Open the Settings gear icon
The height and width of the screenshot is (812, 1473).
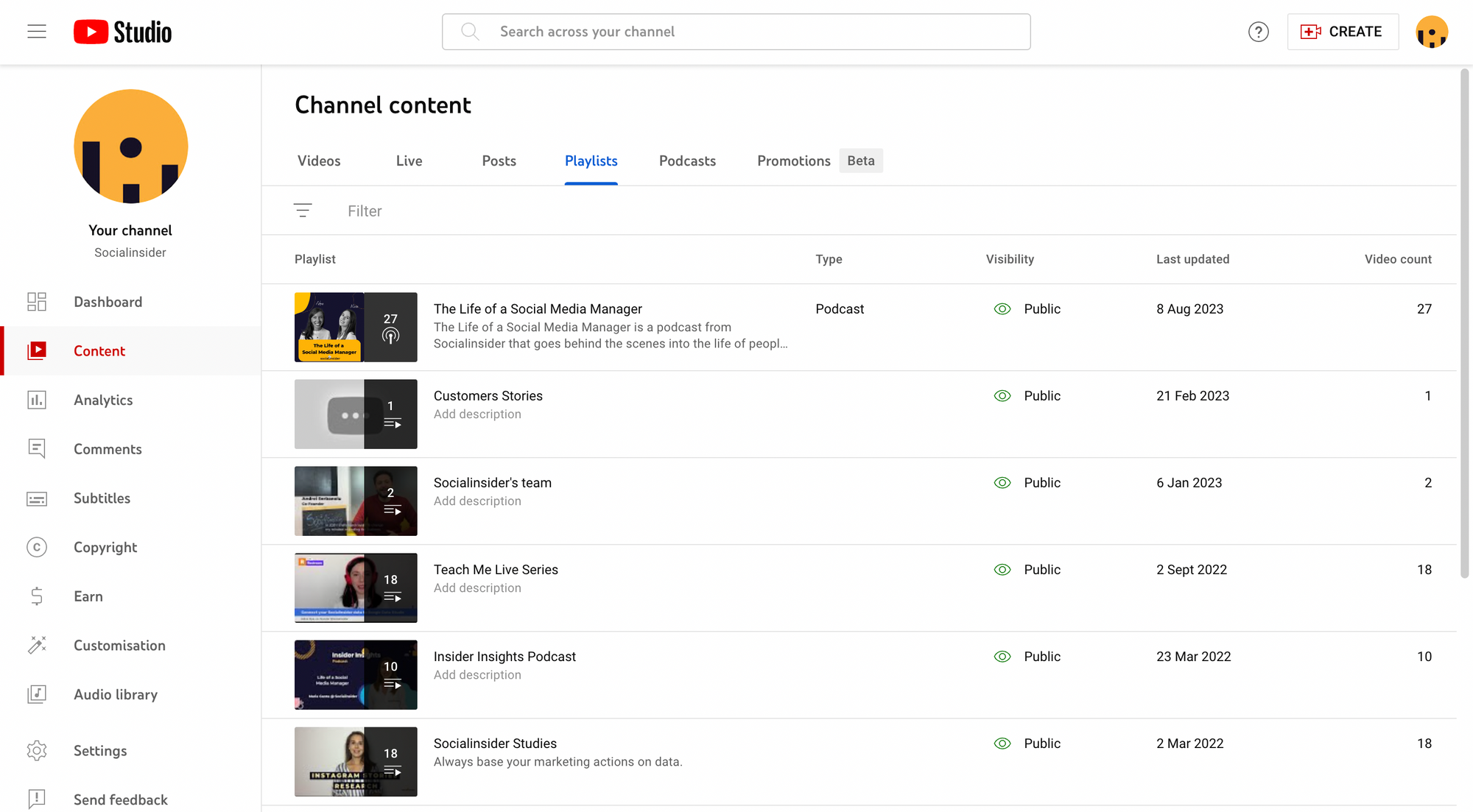point(37,751)
